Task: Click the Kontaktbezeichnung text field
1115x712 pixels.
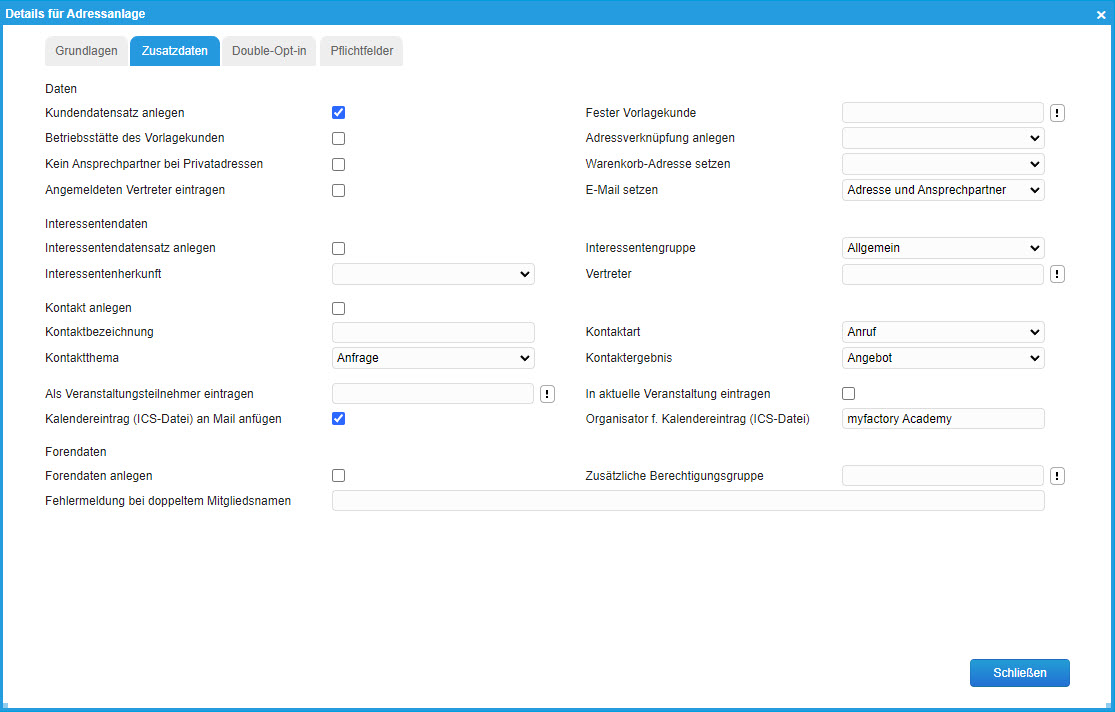Action: [x=433, y=332]
